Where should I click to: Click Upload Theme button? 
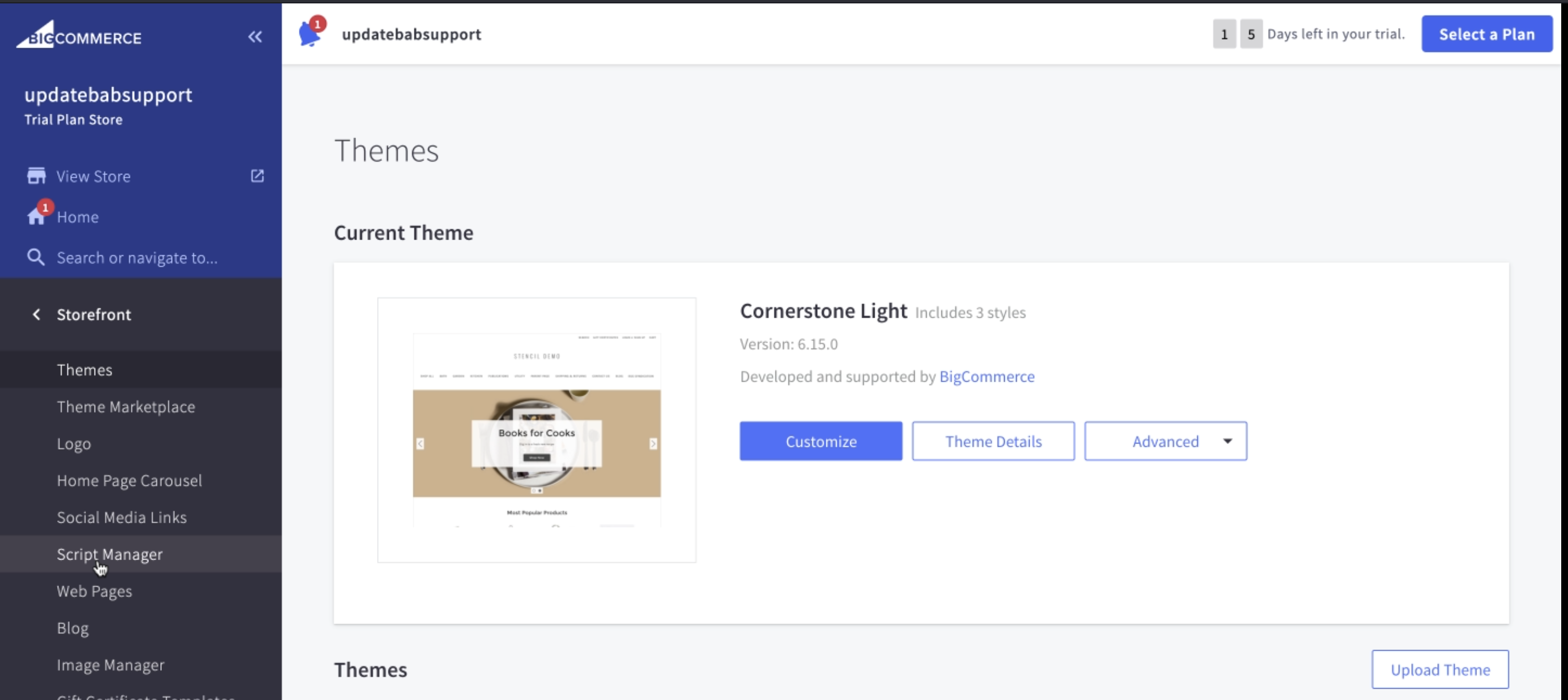[x=1440, y=669]
